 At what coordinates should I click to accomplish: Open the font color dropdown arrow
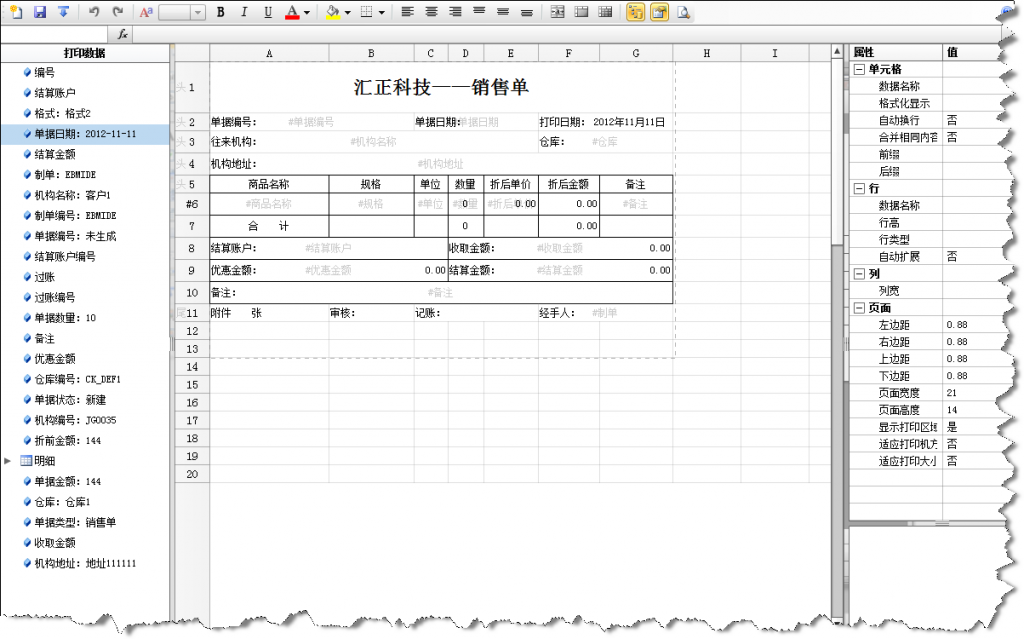tap(306, 12)
